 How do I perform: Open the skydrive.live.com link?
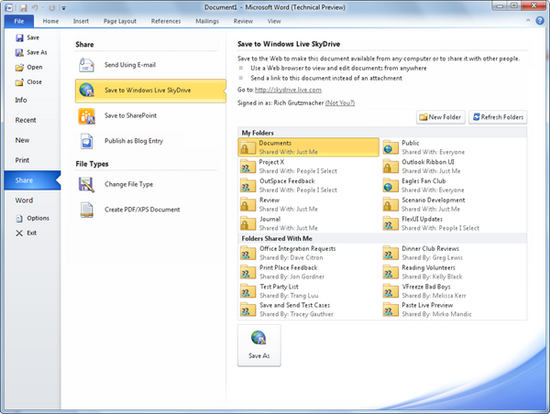(x=288, y=90)
